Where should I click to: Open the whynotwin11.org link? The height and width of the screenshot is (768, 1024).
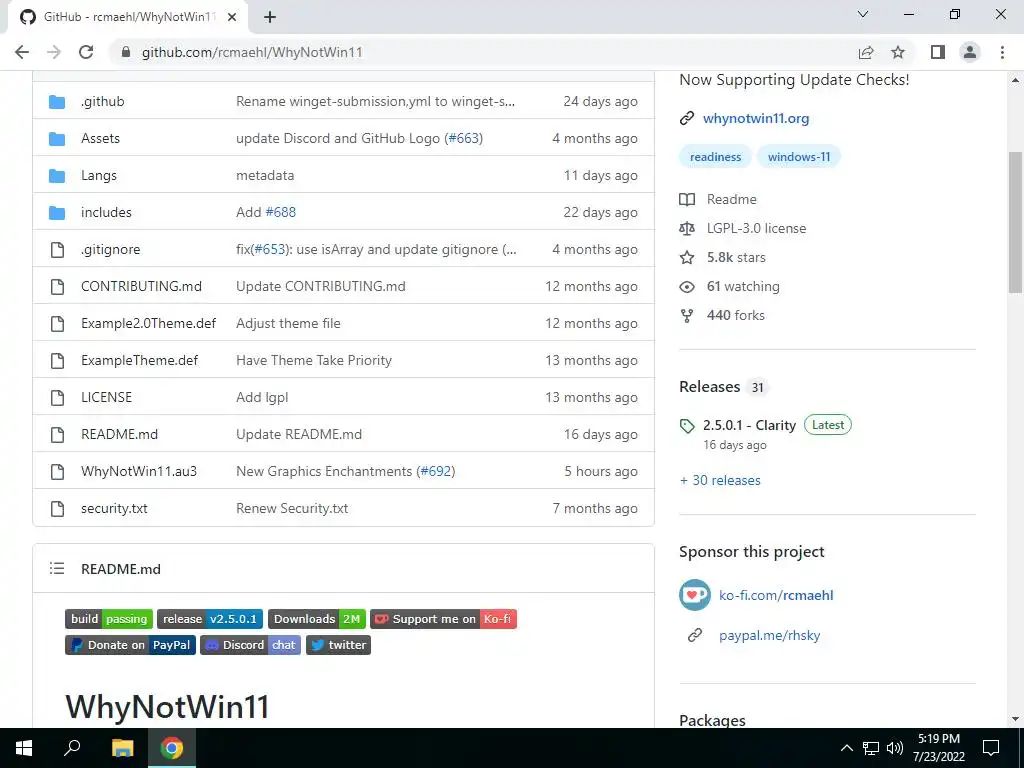tap(756, 118)
